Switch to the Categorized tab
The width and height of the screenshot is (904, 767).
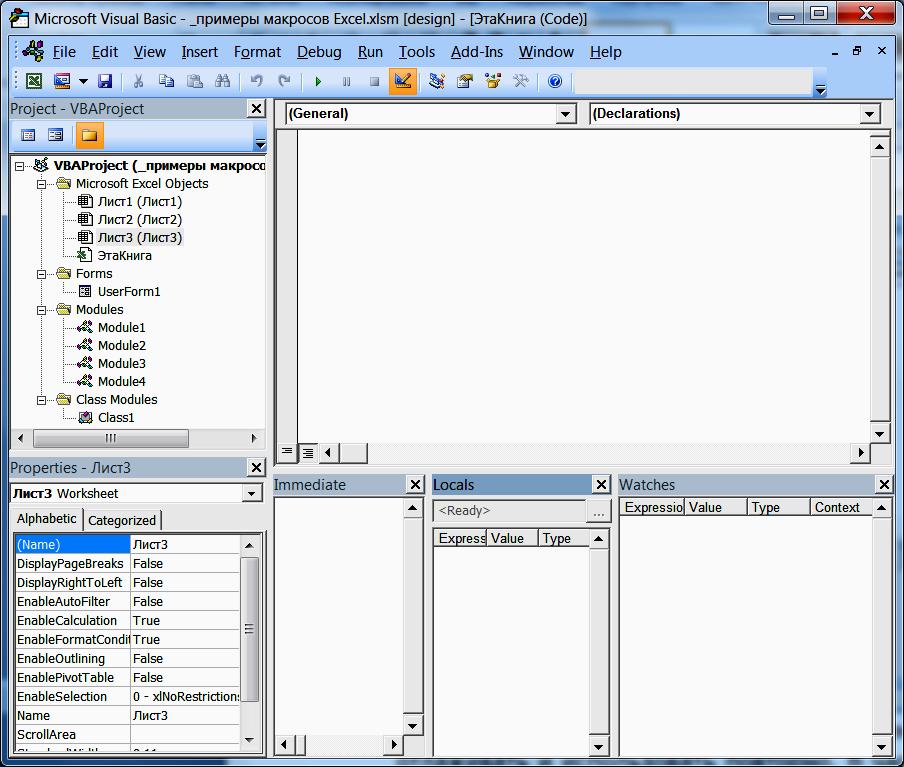click(x=122, y=520)
